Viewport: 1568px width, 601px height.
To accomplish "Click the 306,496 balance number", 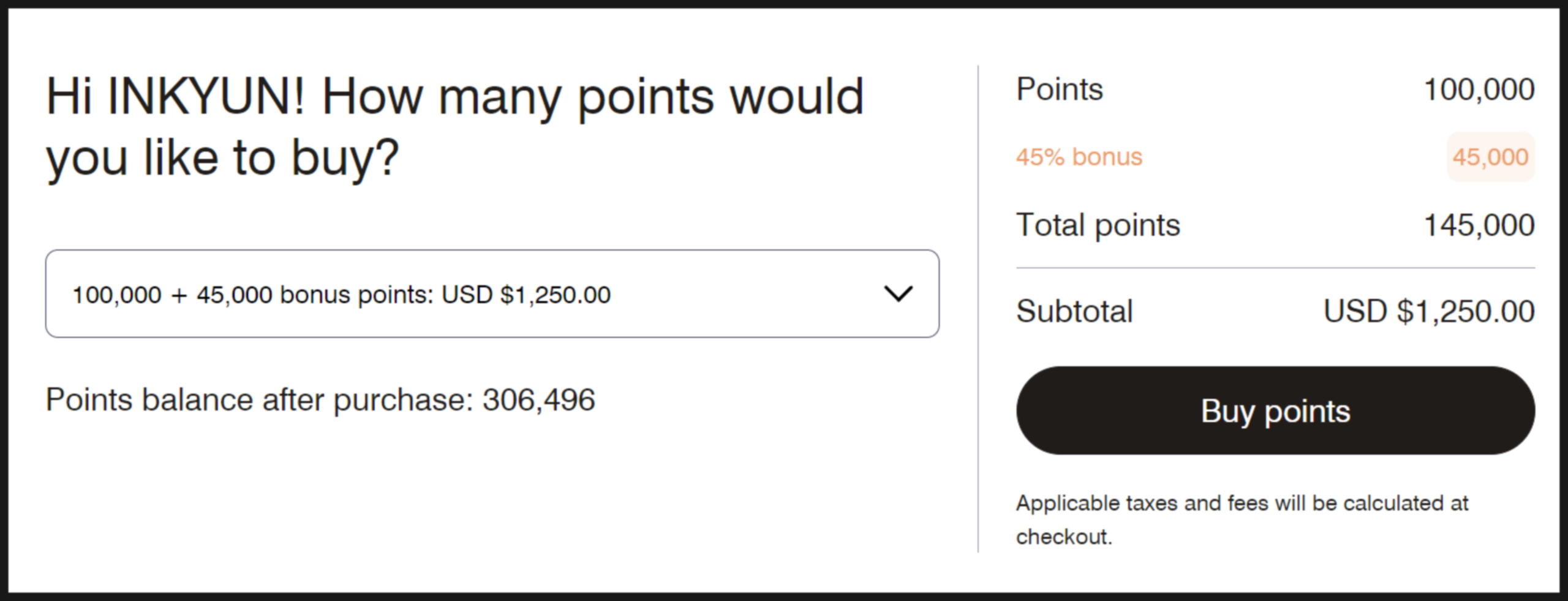I will [x=538, y=400].
